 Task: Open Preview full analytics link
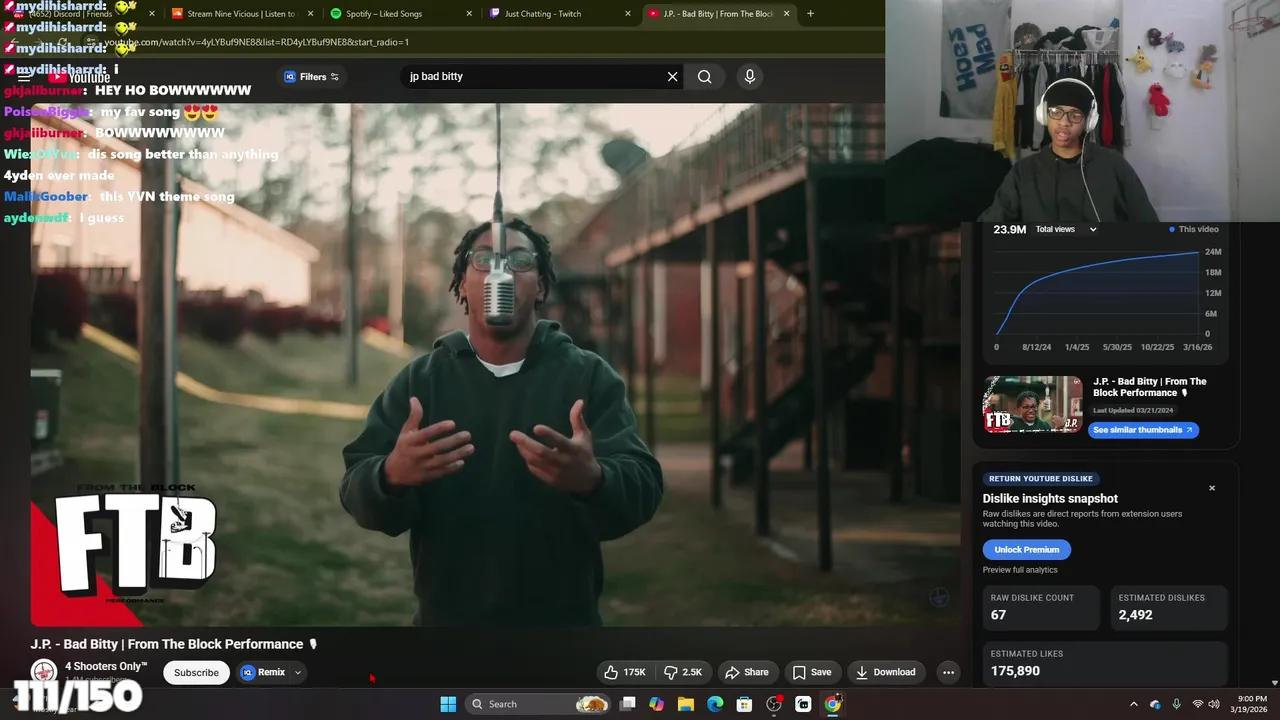1019,570
